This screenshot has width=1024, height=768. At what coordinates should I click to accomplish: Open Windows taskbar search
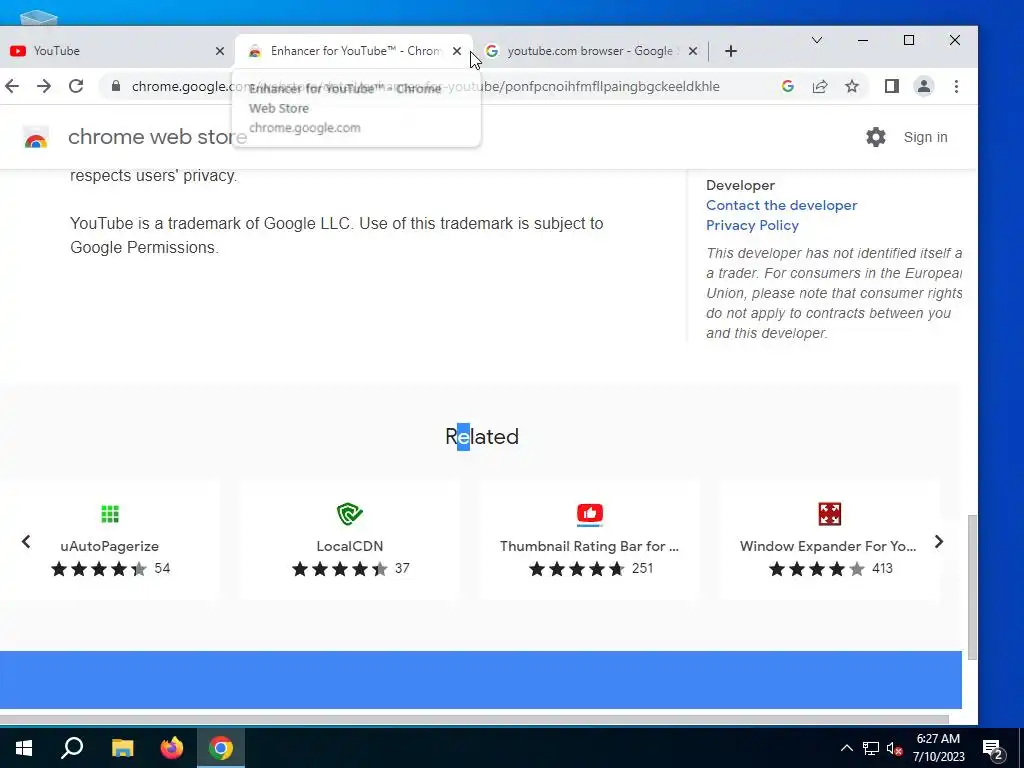click(x=72, y=748)
